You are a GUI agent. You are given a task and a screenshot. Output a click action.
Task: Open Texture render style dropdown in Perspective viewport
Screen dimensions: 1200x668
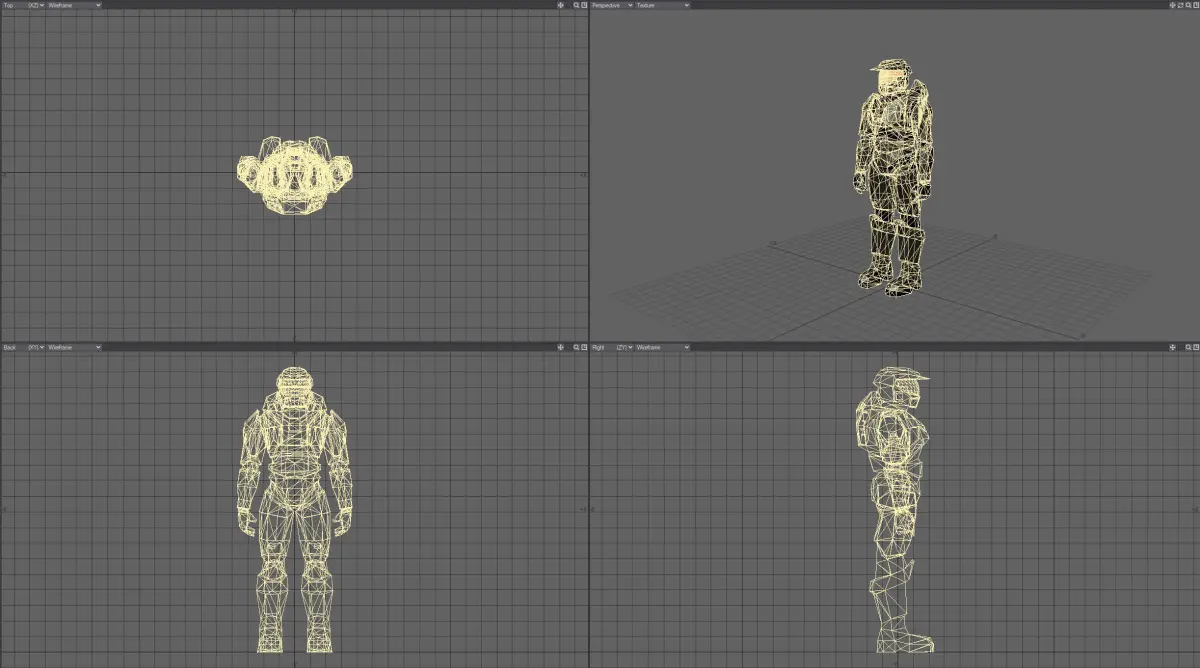663,5
